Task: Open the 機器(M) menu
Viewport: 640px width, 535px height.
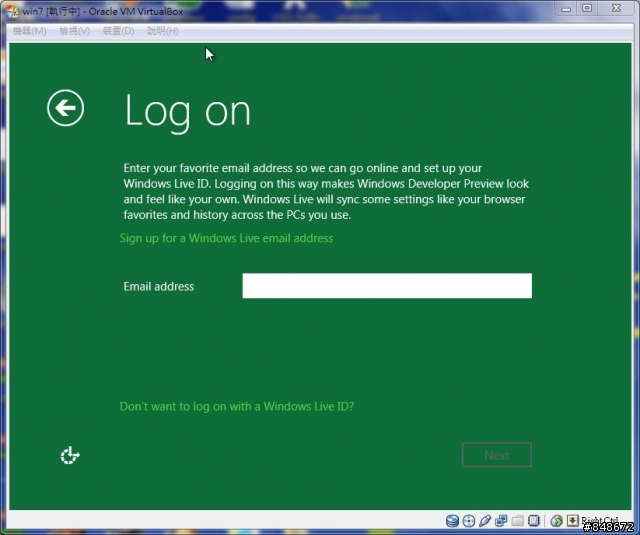Action: click(29, 31)
